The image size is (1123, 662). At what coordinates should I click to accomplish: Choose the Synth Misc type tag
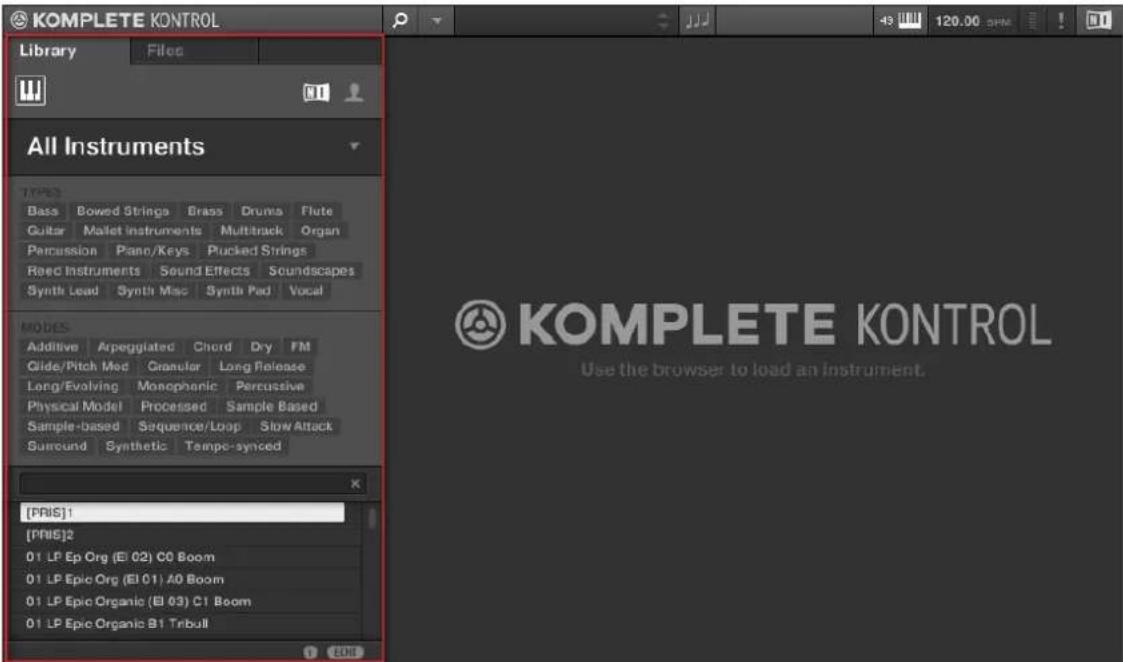coord(153,291)
